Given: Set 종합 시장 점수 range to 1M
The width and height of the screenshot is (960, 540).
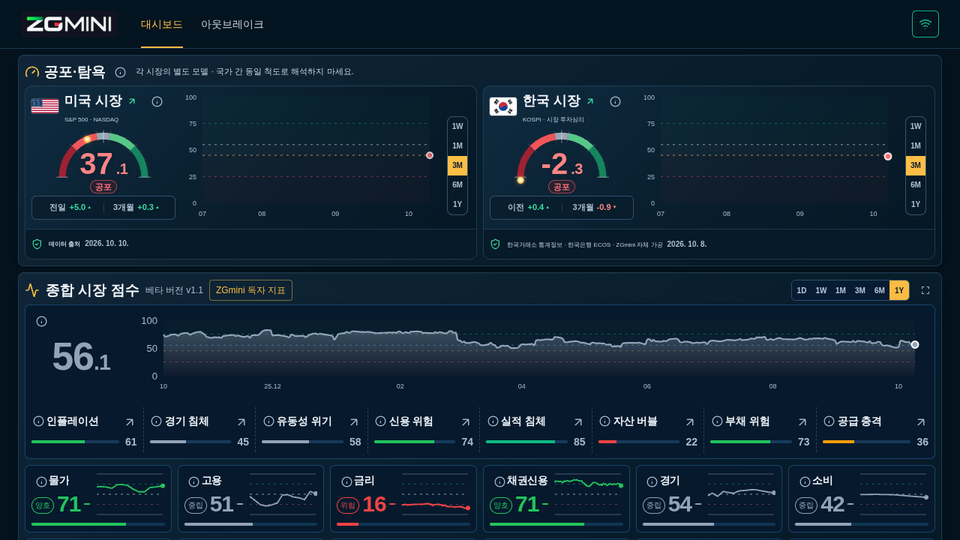Looking at the screenshot, I should click(x=841, y=290).
